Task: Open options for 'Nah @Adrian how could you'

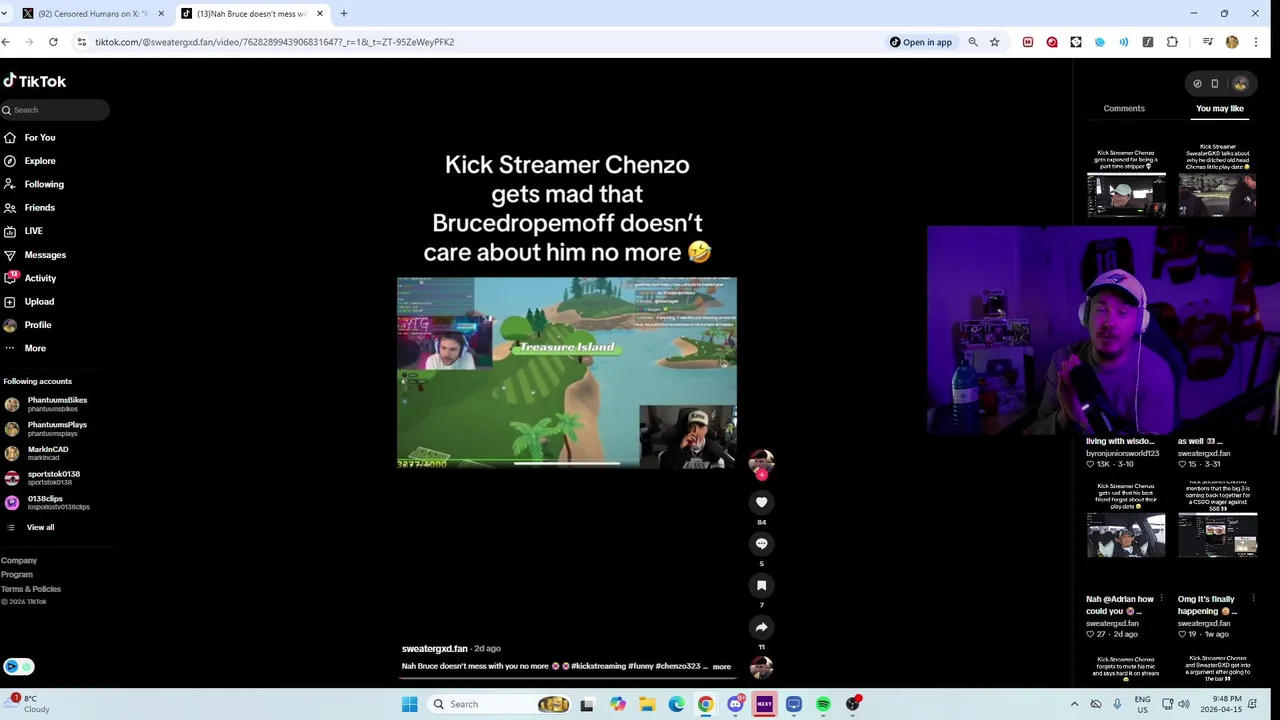Action: [x=1161, y=599]
